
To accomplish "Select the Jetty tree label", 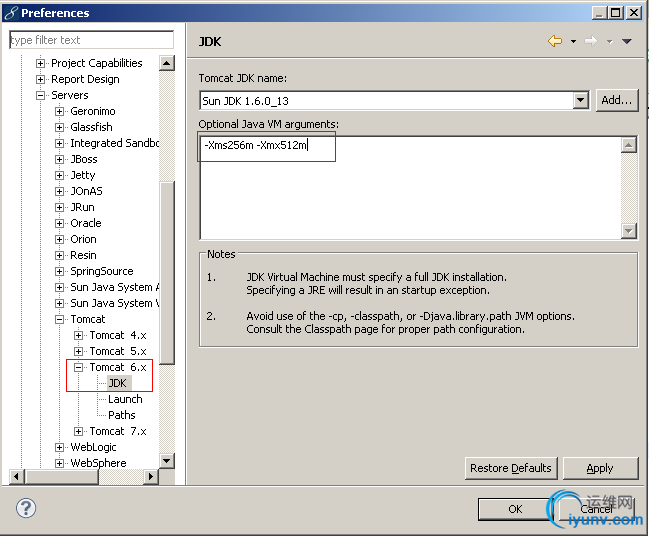I will point(83,175).
